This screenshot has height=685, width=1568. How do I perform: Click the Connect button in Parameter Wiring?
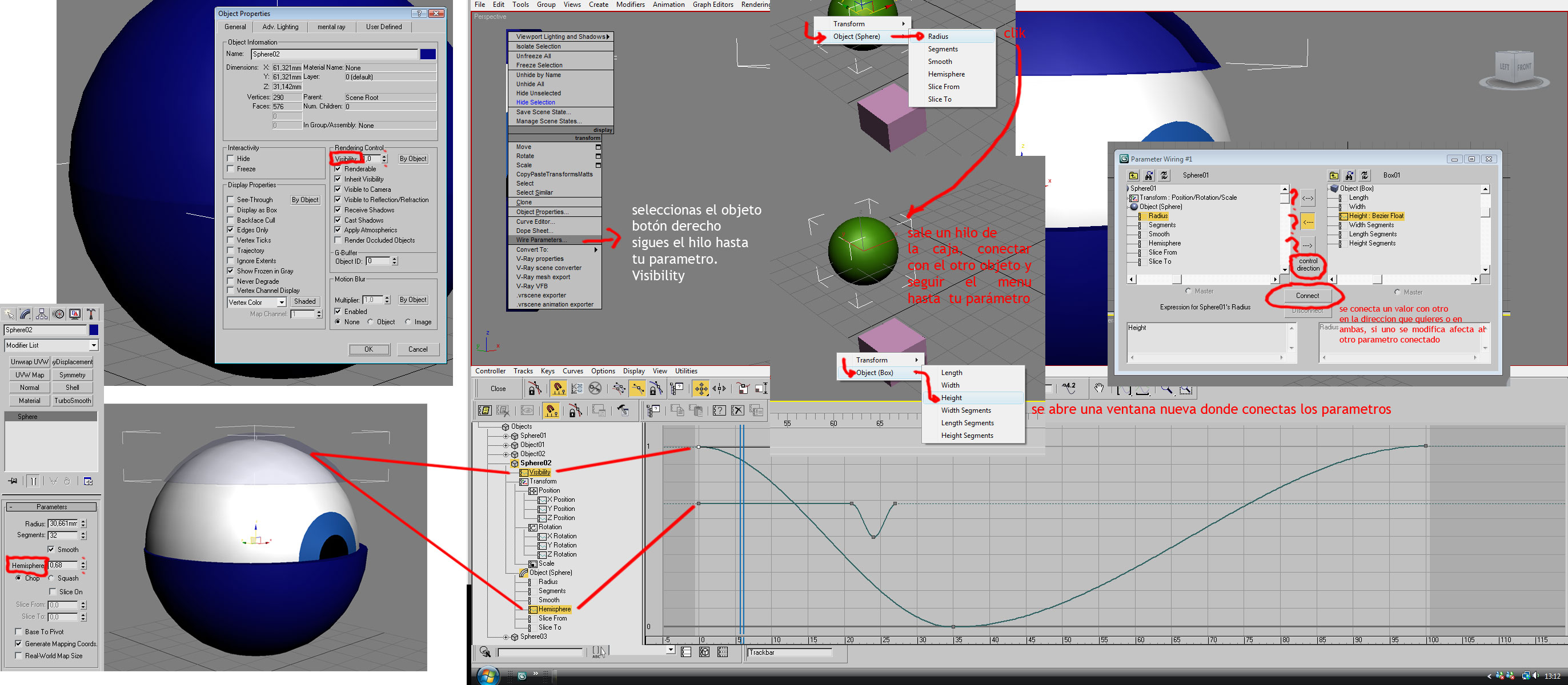(x=1307, y=296)
